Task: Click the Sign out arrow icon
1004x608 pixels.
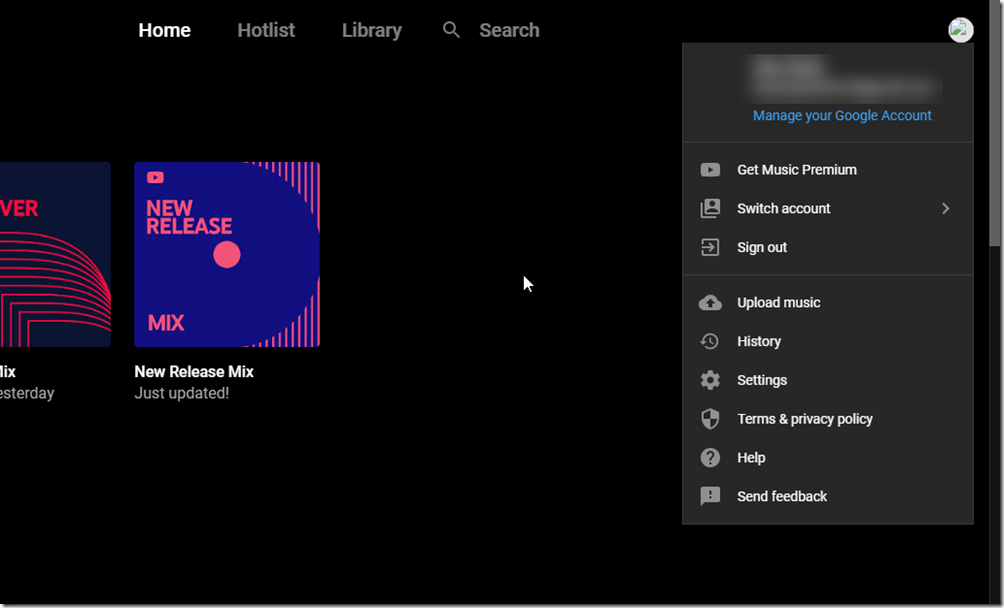Action: (710, 248)
